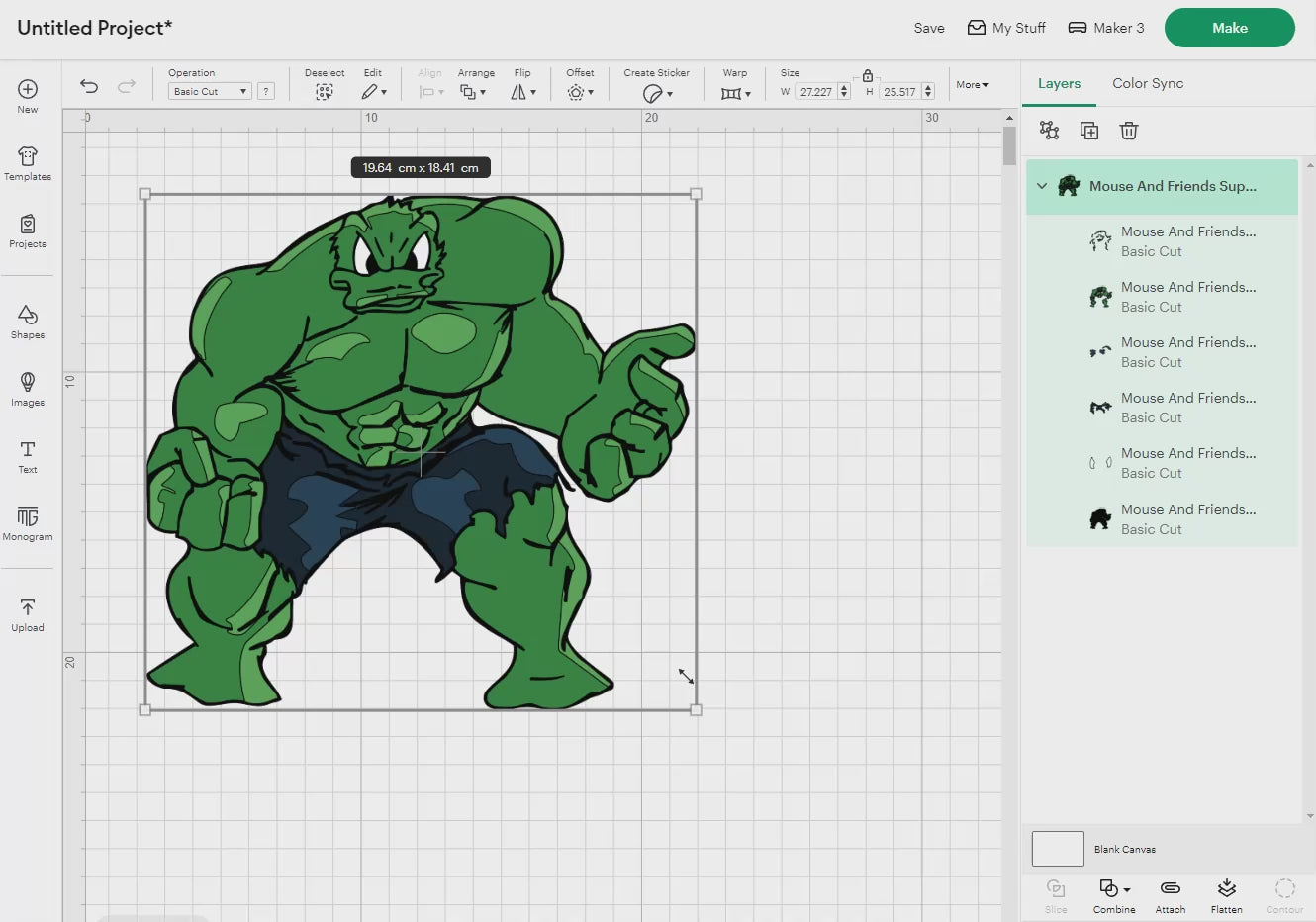This screenshot has height=922, width=1316.
Task: Select the Mouse And Friends Sup... group layer
Action: tap(1162, 186)
